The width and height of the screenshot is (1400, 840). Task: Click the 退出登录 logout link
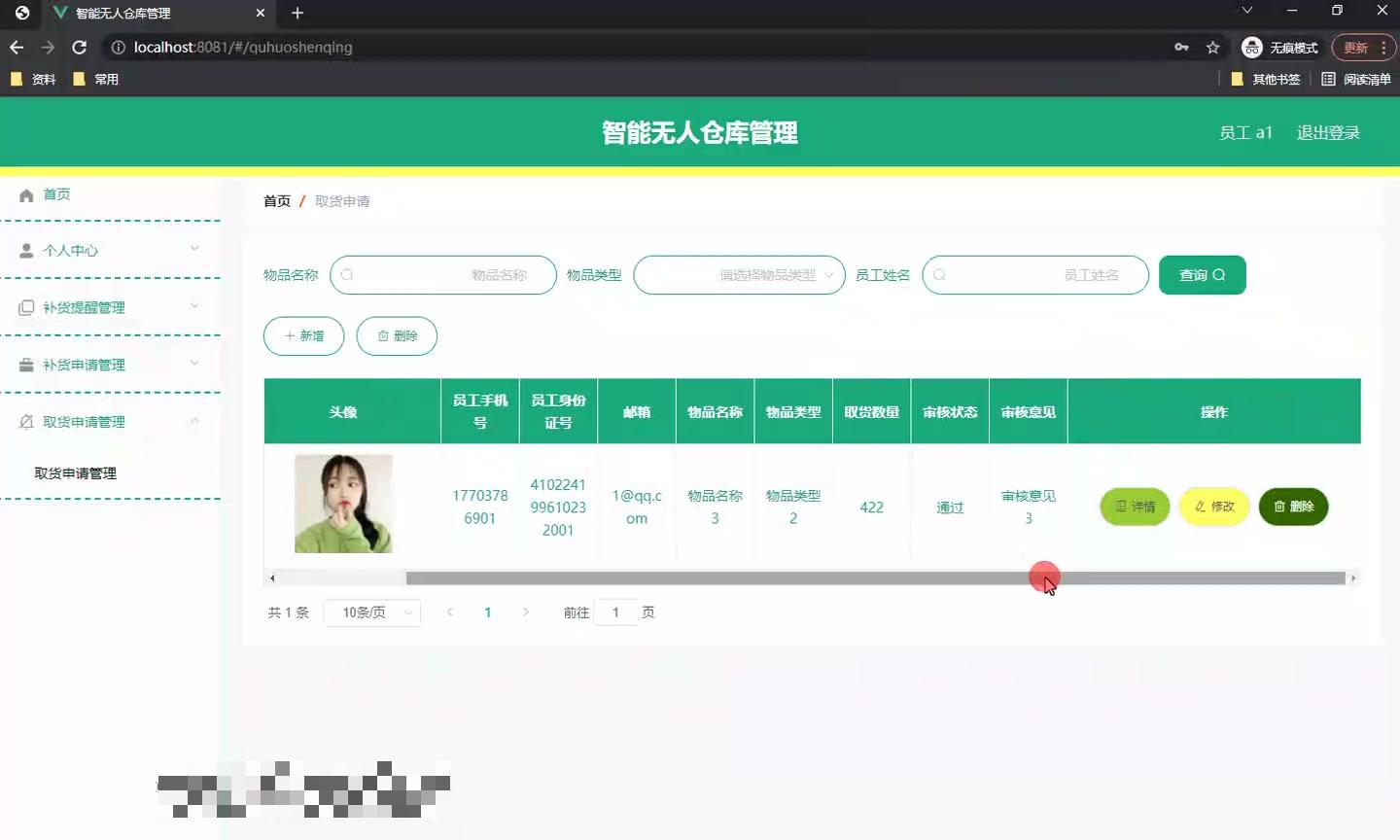tap(1328, 132)
